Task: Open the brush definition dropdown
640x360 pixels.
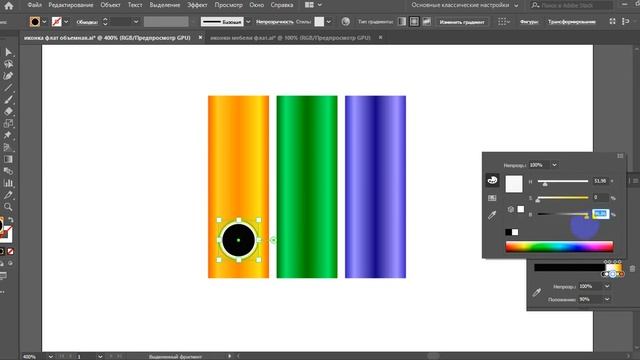Action: (248, 22)
